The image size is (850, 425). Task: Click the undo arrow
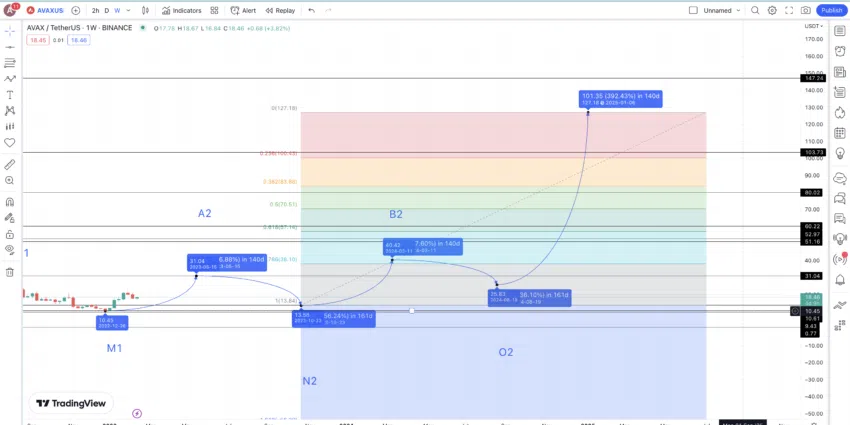pos(312,10)
